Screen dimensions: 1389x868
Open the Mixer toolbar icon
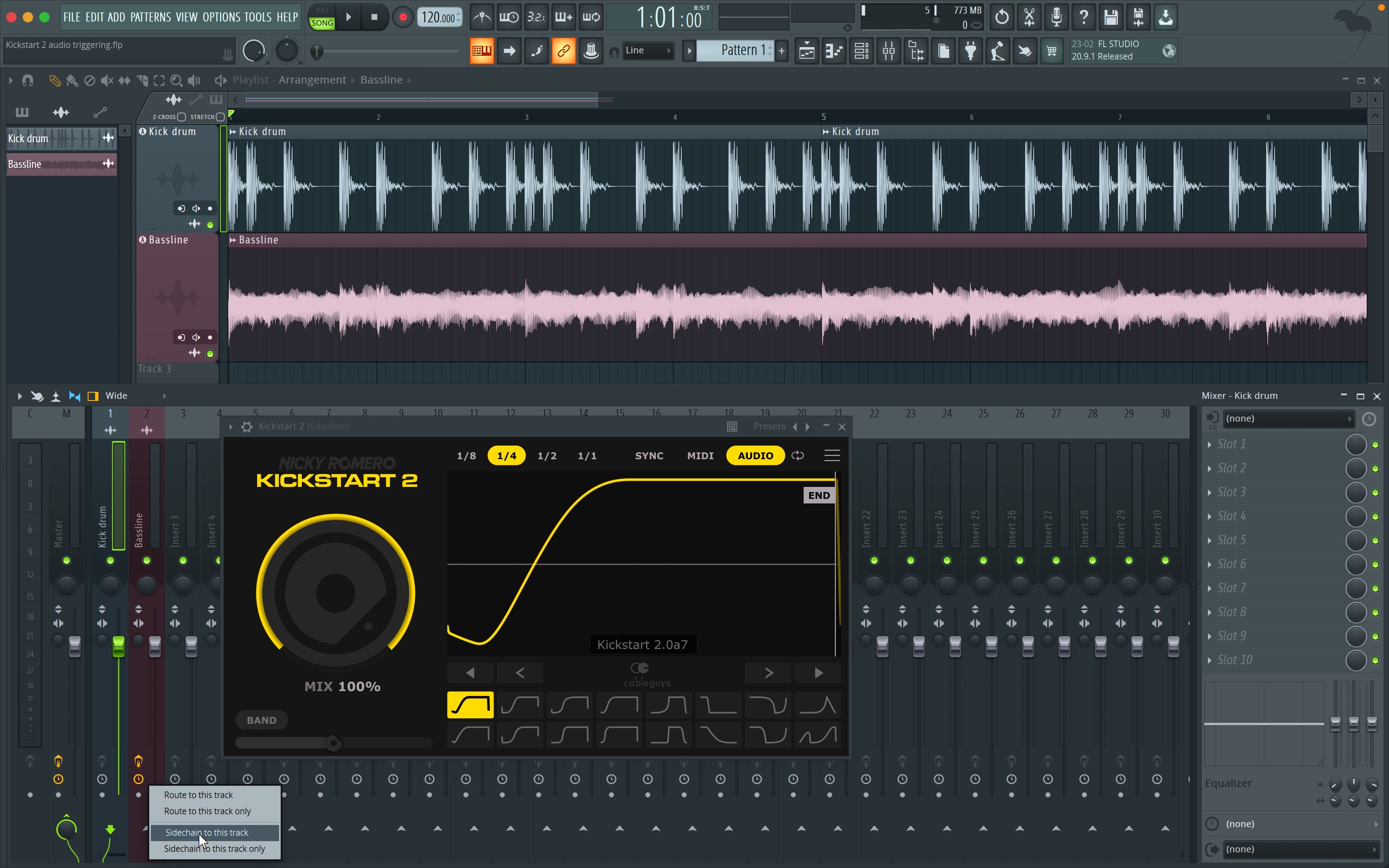[x=888, y=51]
